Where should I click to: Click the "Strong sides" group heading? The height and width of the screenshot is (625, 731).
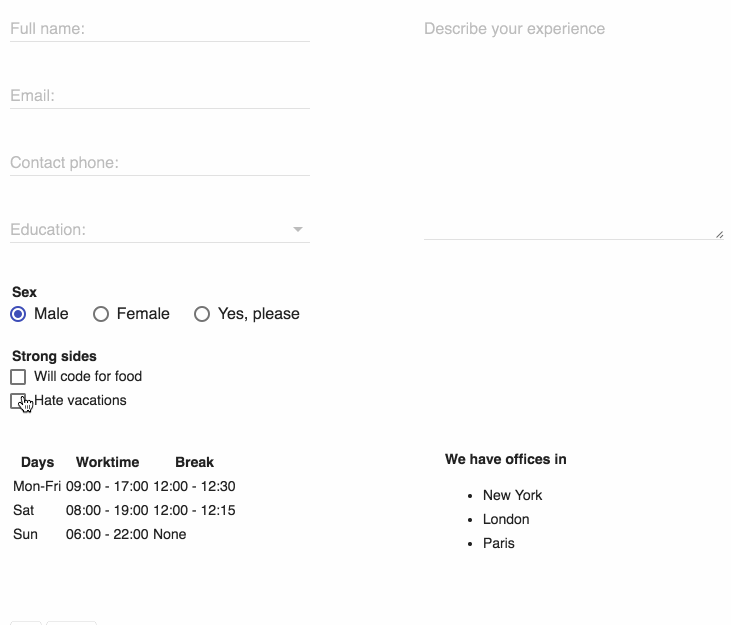click(54, 356)
